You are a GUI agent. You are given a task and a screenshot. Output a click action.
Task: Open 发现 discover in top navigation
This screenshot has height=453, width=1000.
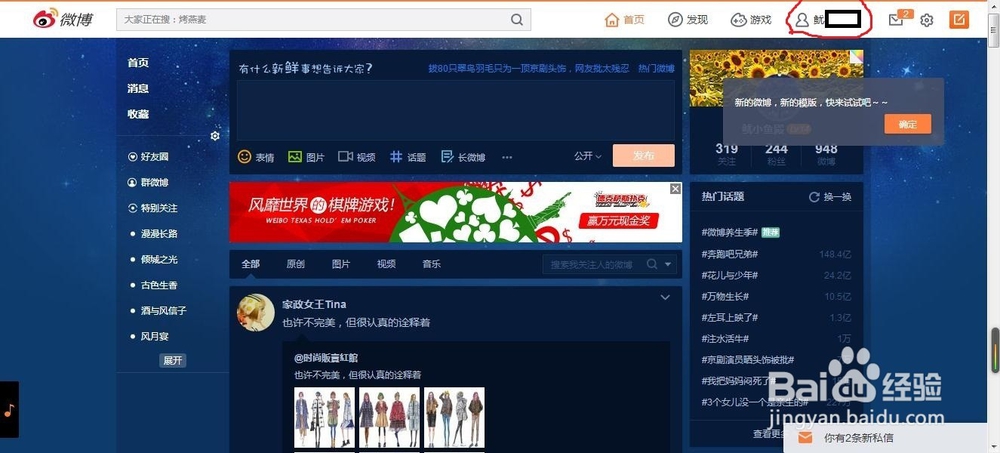688,20
